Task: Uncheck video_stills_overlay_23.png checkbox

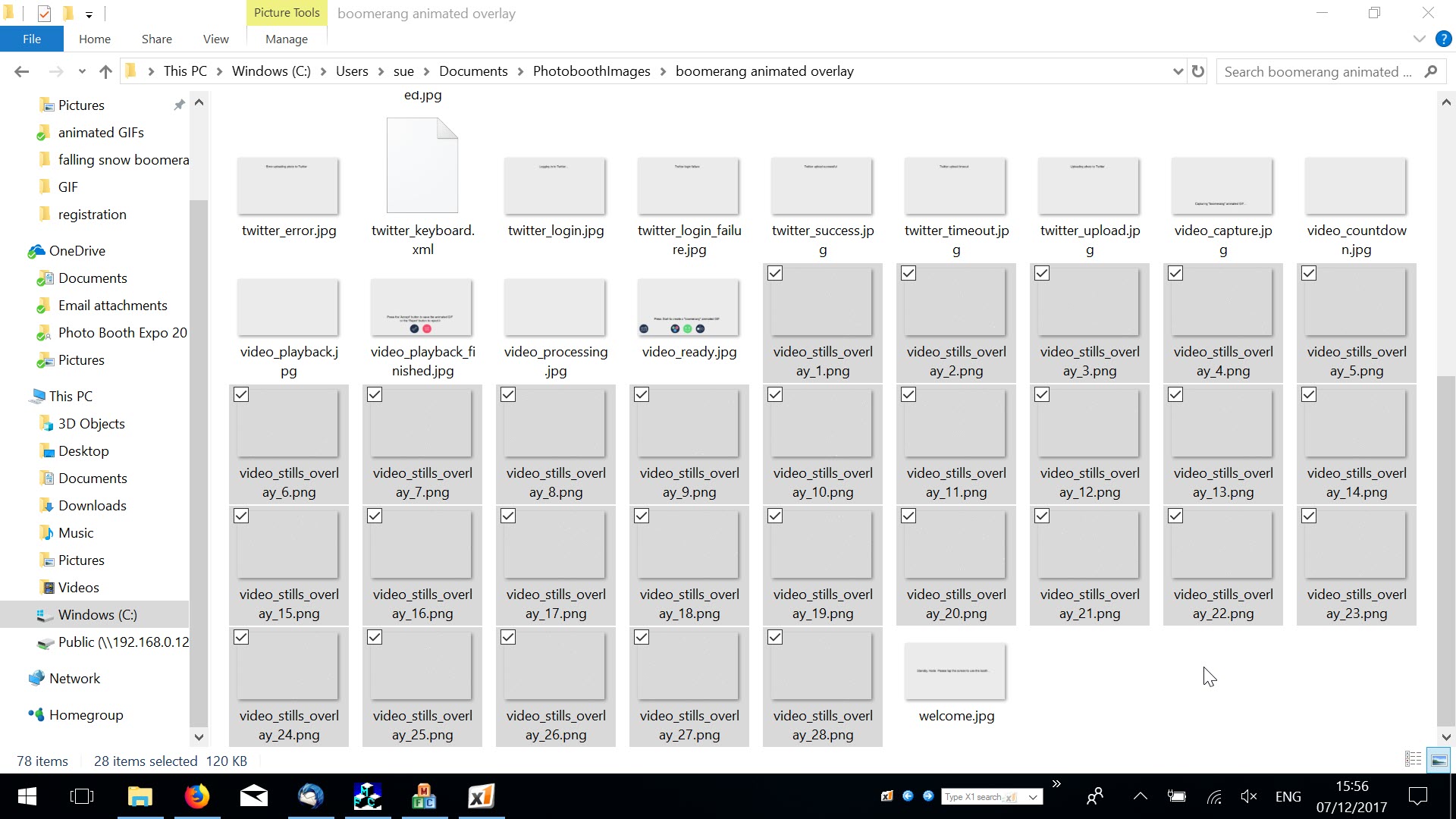Action: 1309,516
